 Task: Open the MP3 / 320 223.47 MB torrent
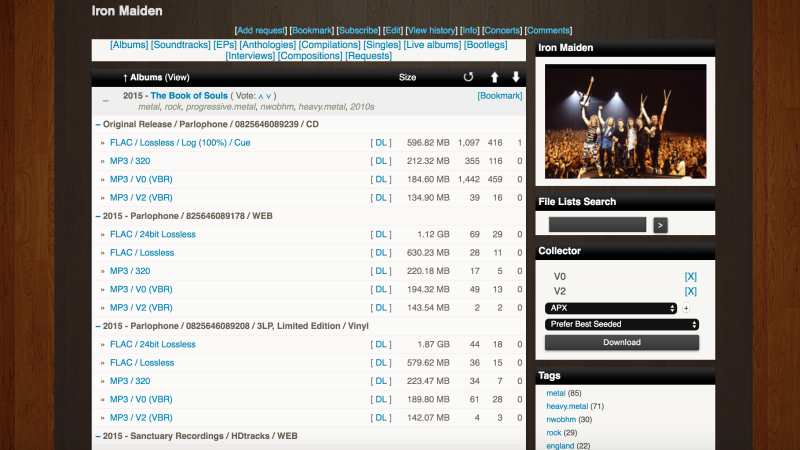(130, 381)
